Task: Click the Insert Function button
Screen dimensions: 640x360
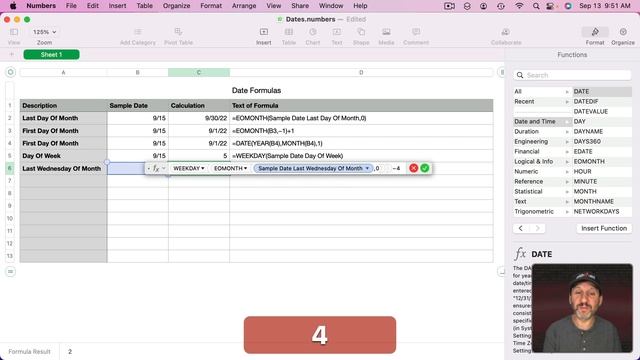Action: click(604, 228)
